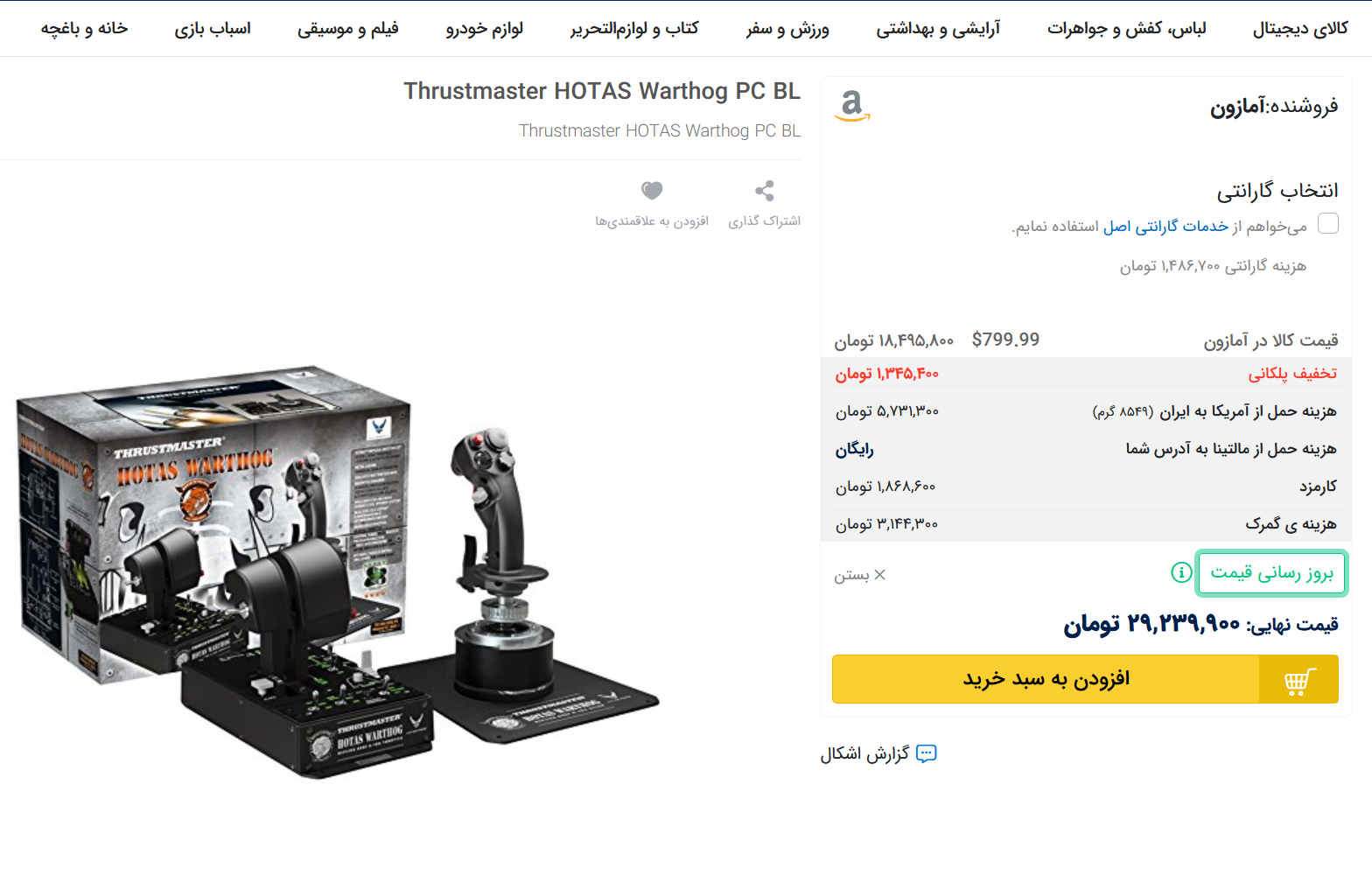Image resolution: width=1372 pixels, height=883 pixels.
Task: Click the بروز رسانی قیمت update price button
Action: 1271,573
